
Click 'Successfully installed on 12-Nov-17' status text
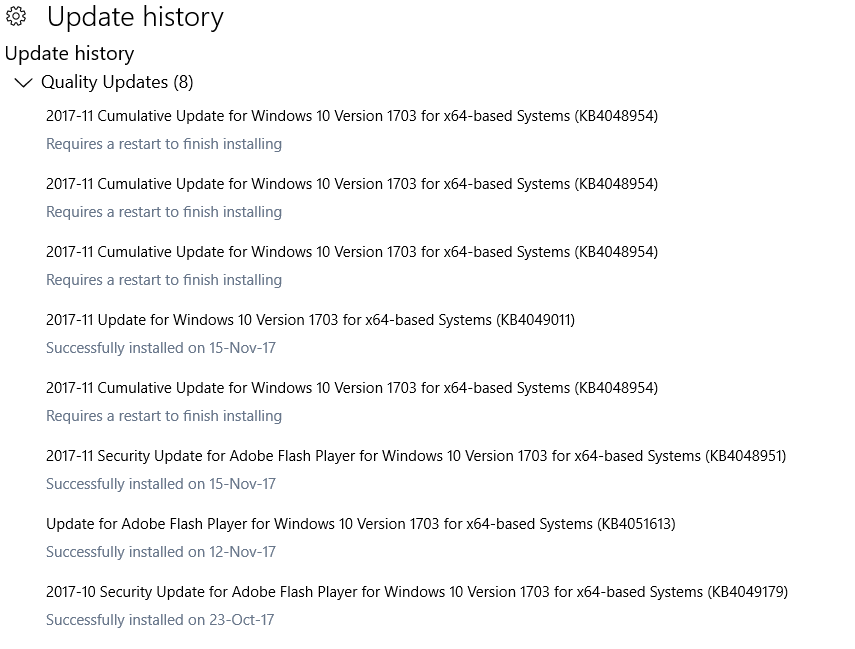(160, 552)
